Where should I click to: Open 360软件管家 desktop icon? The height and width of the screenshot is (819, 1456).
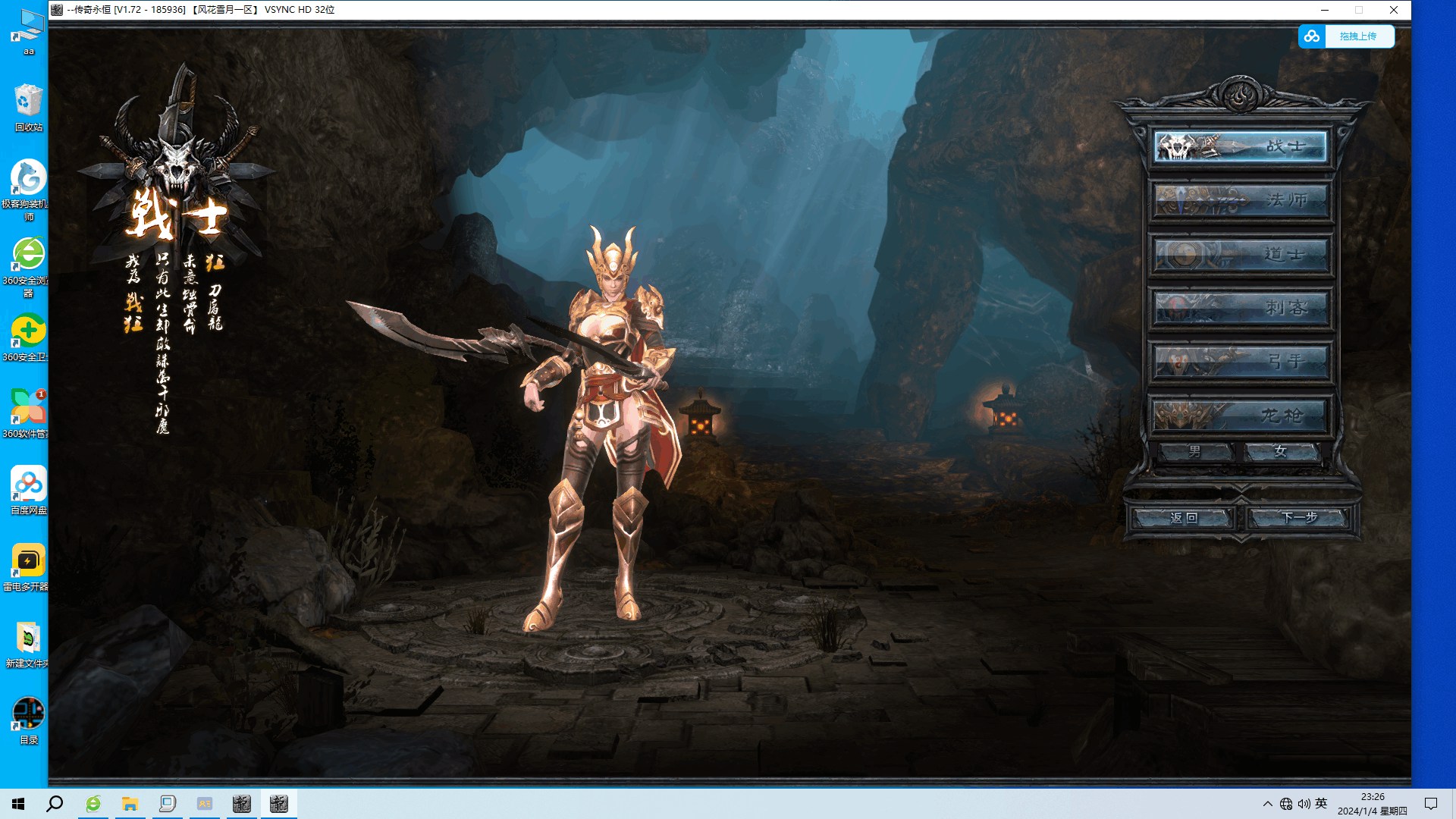[28, 414]
